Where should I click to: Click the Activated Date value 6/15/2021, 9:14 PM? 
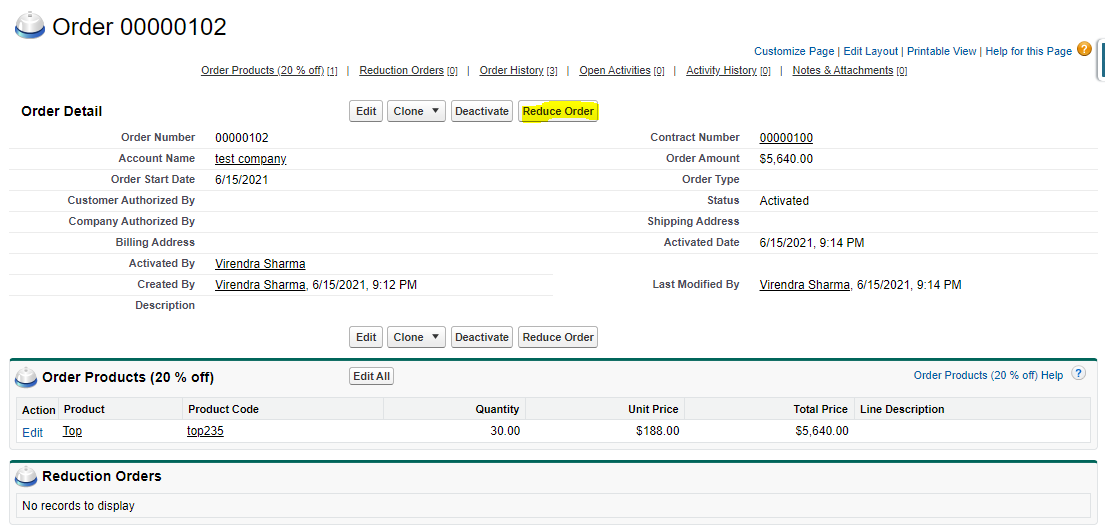pyautogui.click(x=812, y=243)
